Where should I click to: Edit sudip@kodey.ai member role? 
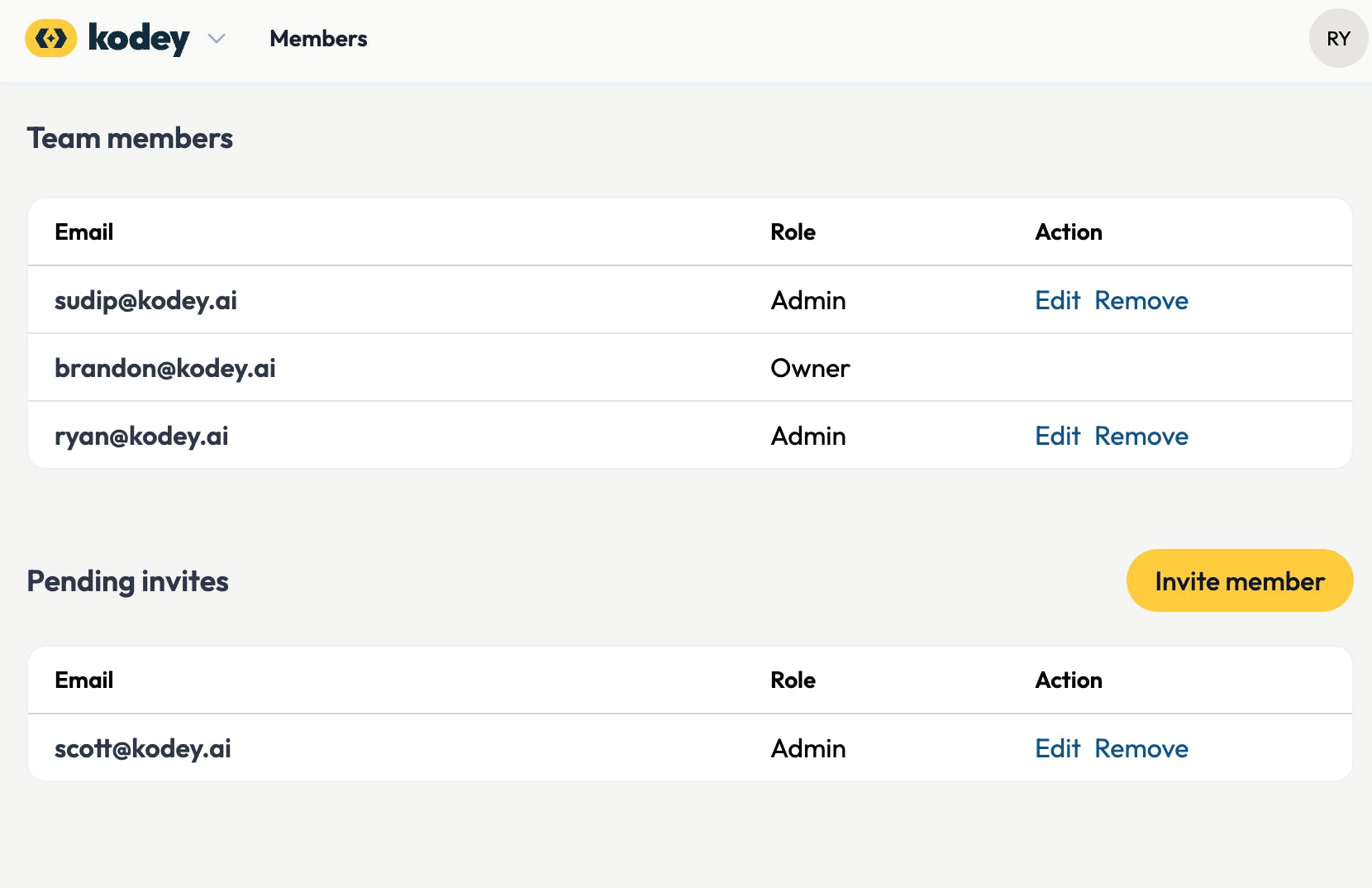tap(1057, 300)
